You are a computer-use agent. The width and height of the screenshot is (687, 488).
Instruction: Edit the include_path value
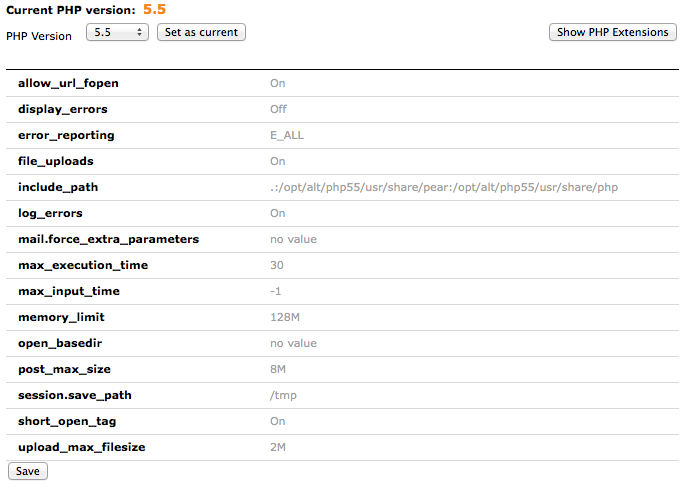[444, 187]
